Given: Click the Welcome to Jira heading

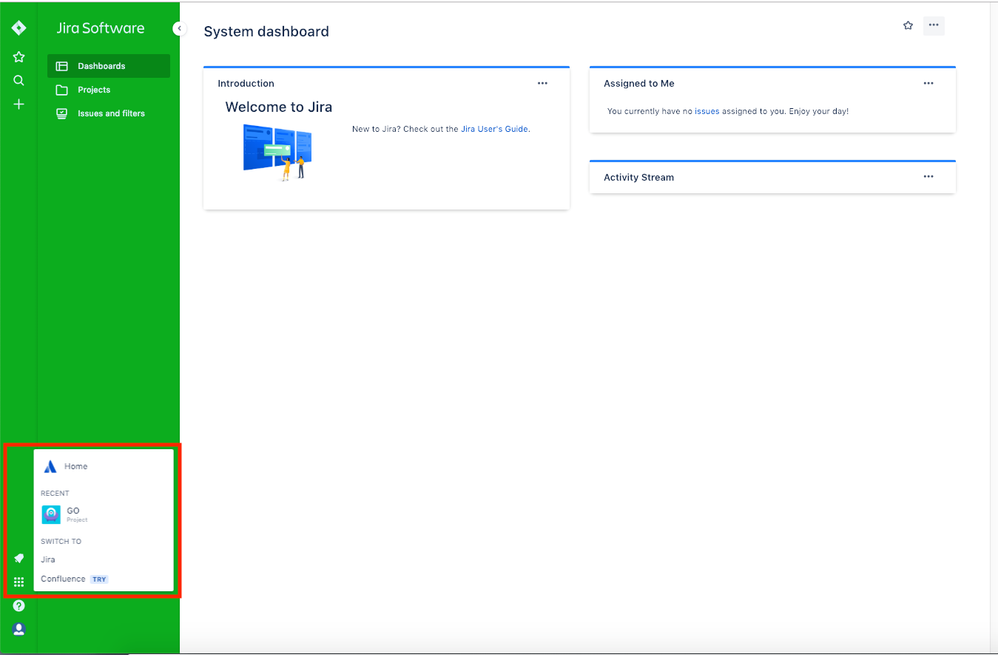Looking at the screenshot, I should (x=279, y=107).
